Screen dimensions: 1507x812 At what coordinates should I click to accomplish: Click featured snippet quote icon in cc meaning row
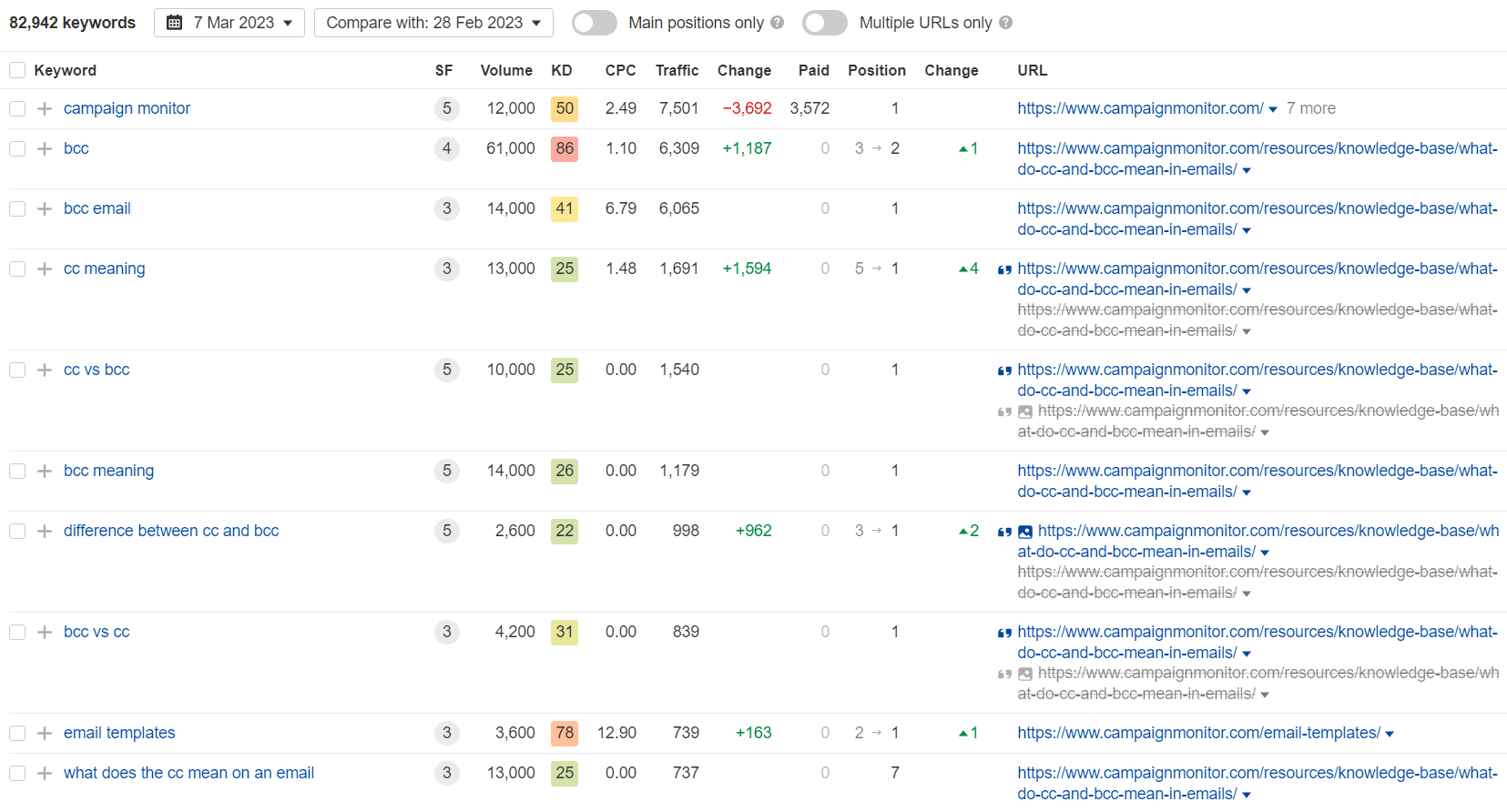click(x=1004, y=269)
